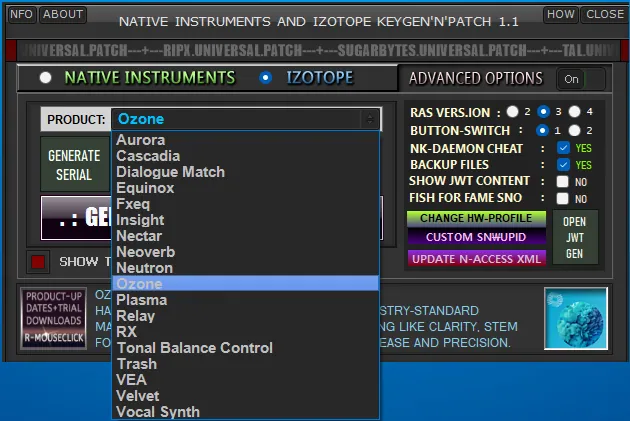Set RAS version to 2

[512, 112]
